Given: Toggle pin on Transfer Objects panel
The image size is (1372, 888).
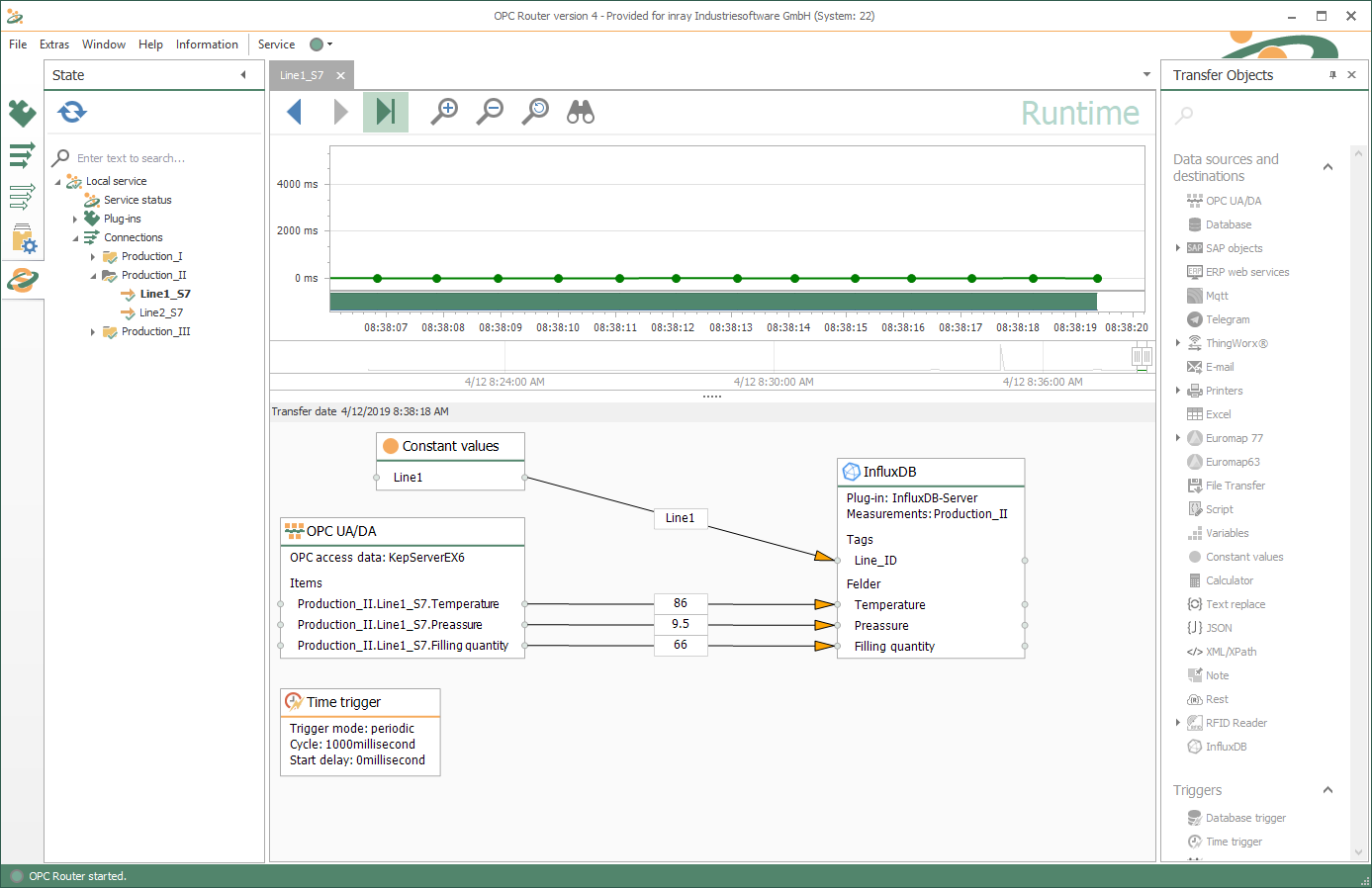Looking at the screenshot, I should [1332, 75].
